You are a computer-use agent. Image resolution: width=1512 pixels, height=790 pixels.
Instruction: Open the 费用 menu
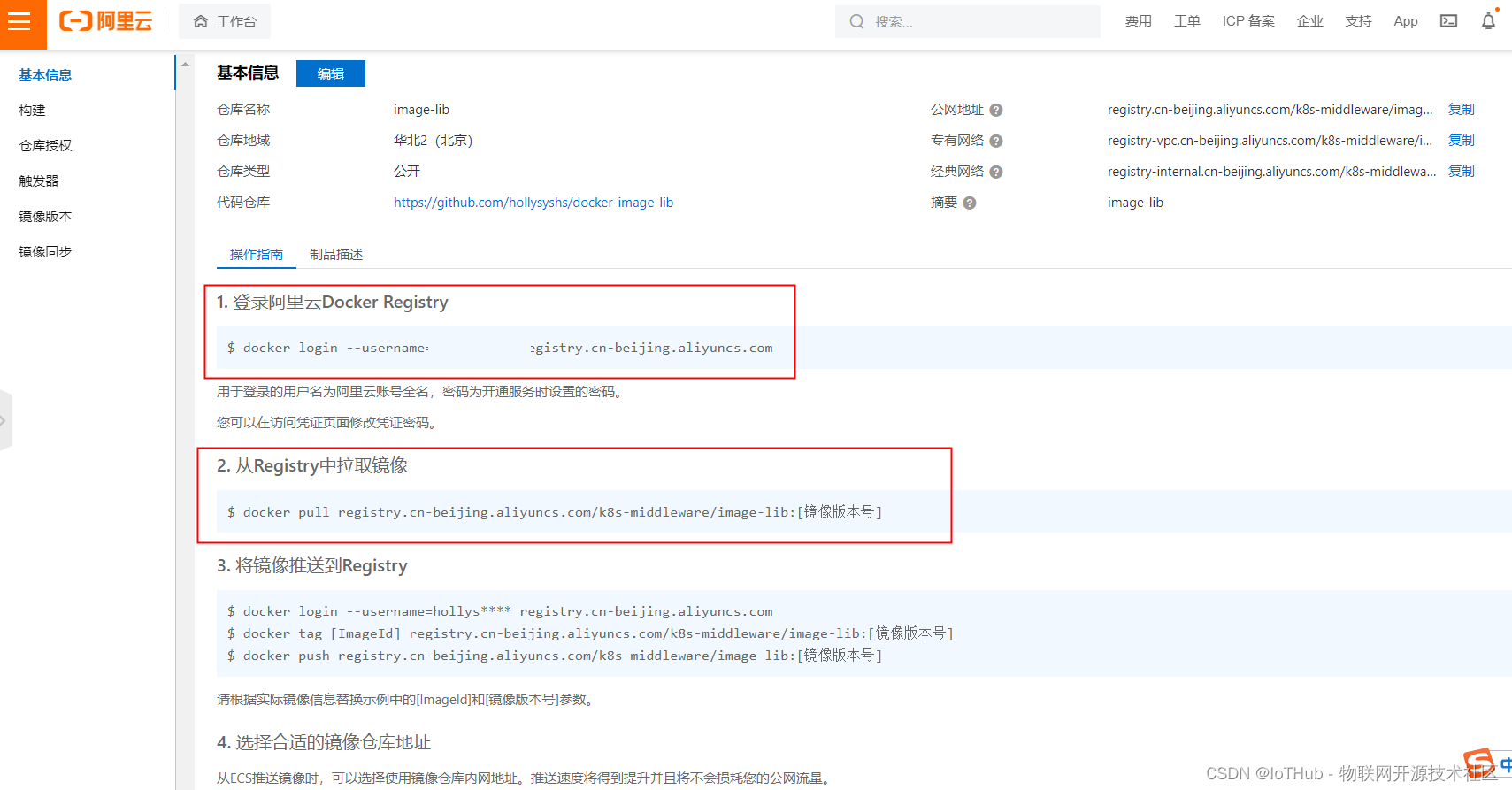tap(1138, 21)
